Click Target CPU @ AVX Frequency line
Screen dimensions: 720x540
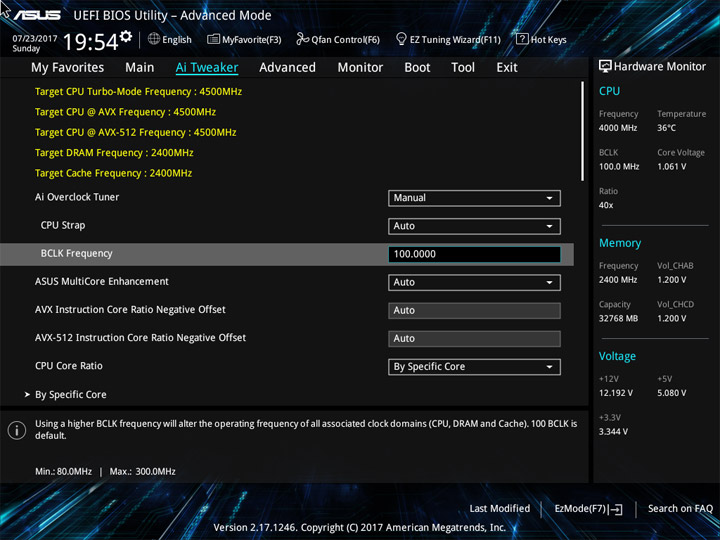125,112
